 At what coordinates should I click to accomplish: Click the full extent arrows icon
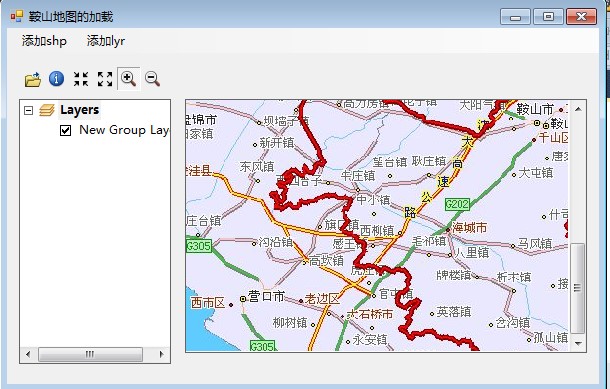[105, 79]
